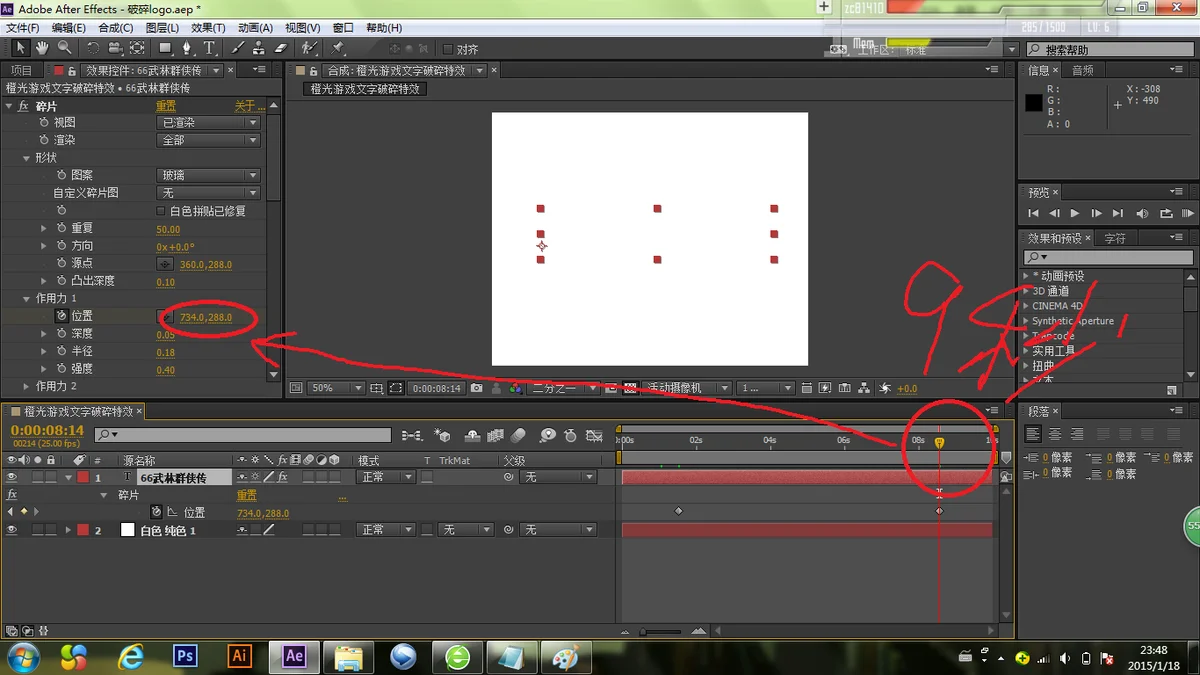Click the Effects & Presets search field
This screenshot has height=675, width=1200.
1108,258
